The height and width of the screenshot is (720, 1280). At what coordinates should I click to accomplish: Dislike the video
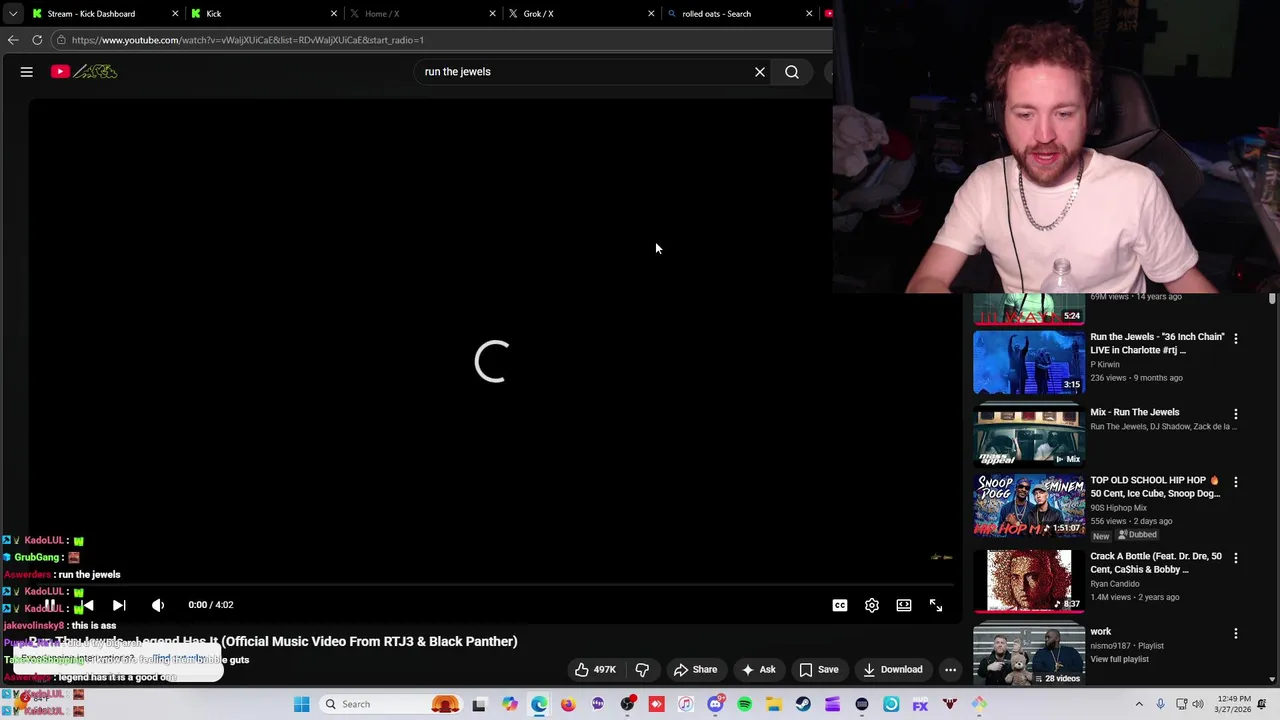pos(643,670)
